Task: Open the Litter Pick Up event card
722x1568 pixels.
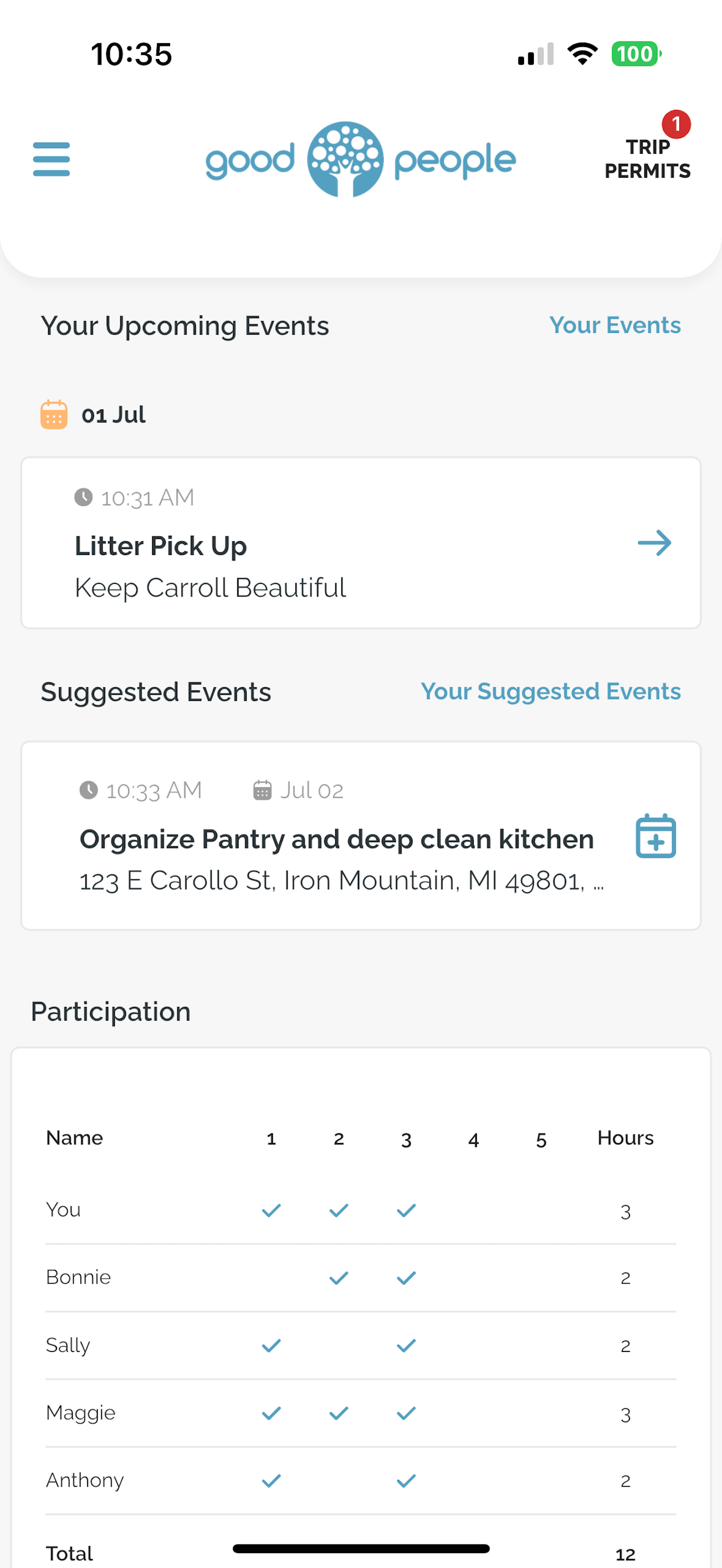Action: (x=361, y=543)
